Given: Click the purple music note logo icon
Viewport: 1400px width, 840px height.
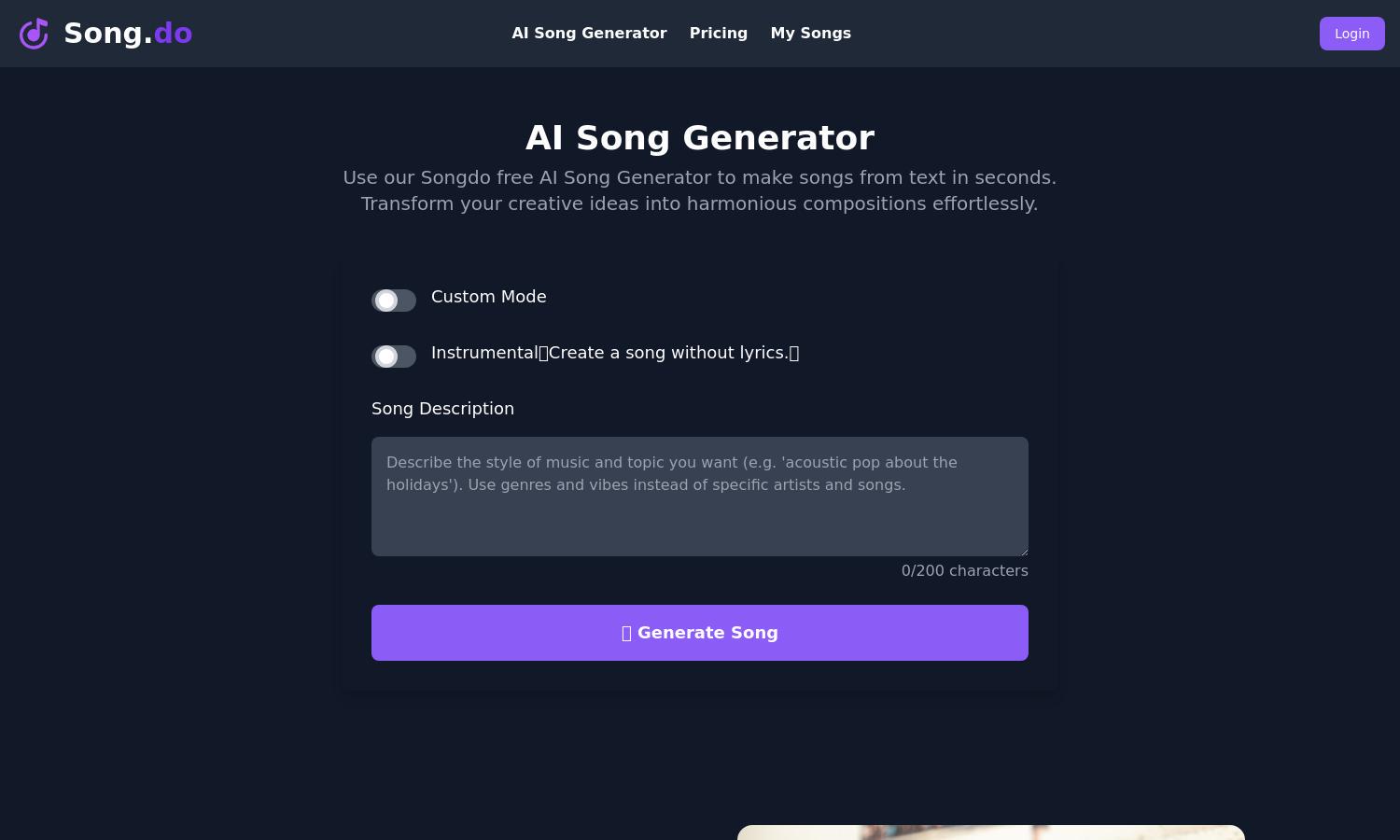Looking at the screenshot, I should pyautogui.click(x=34, y=34).
